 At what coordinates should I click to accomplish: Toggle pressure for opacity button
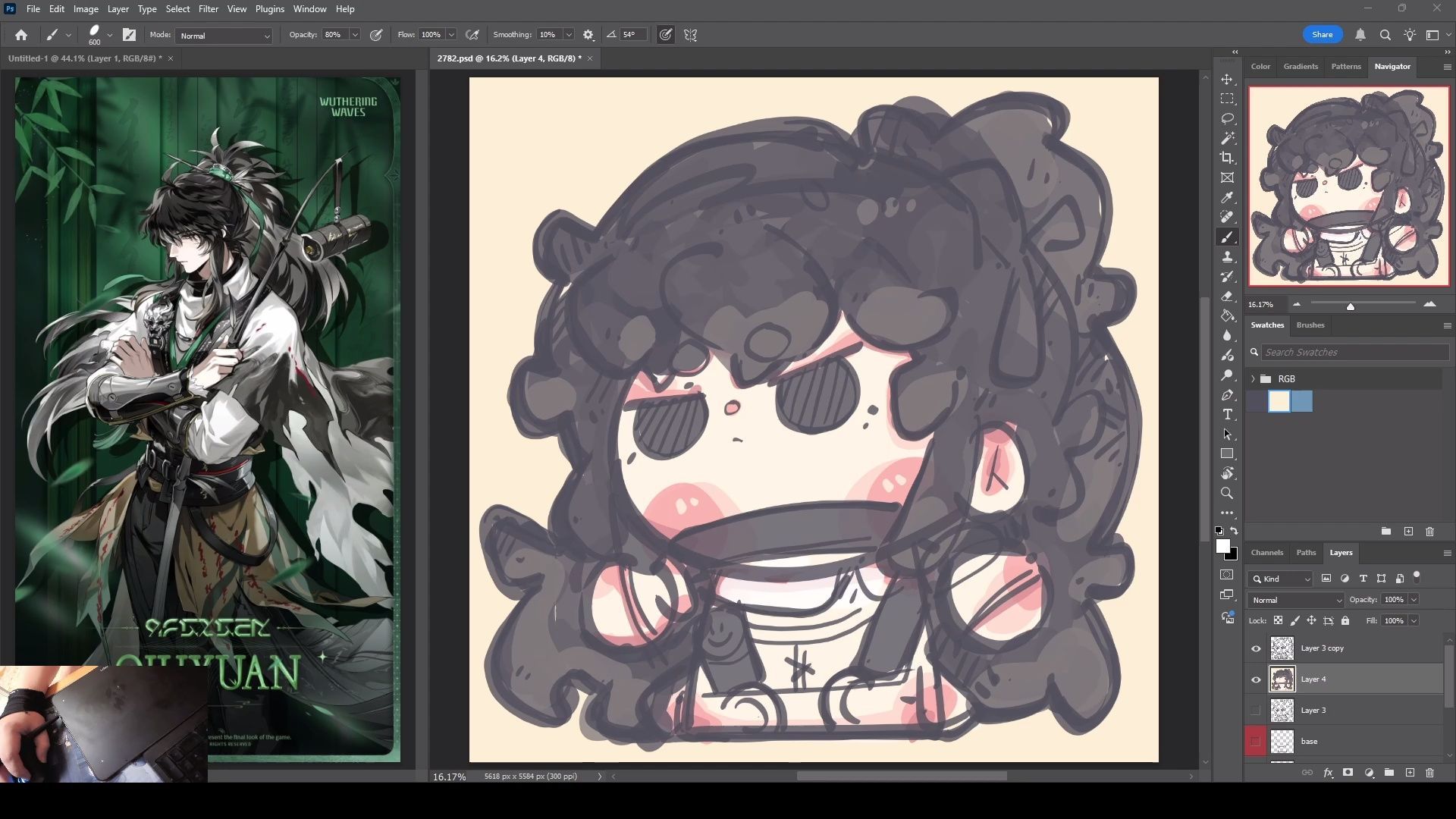[376, 35]
